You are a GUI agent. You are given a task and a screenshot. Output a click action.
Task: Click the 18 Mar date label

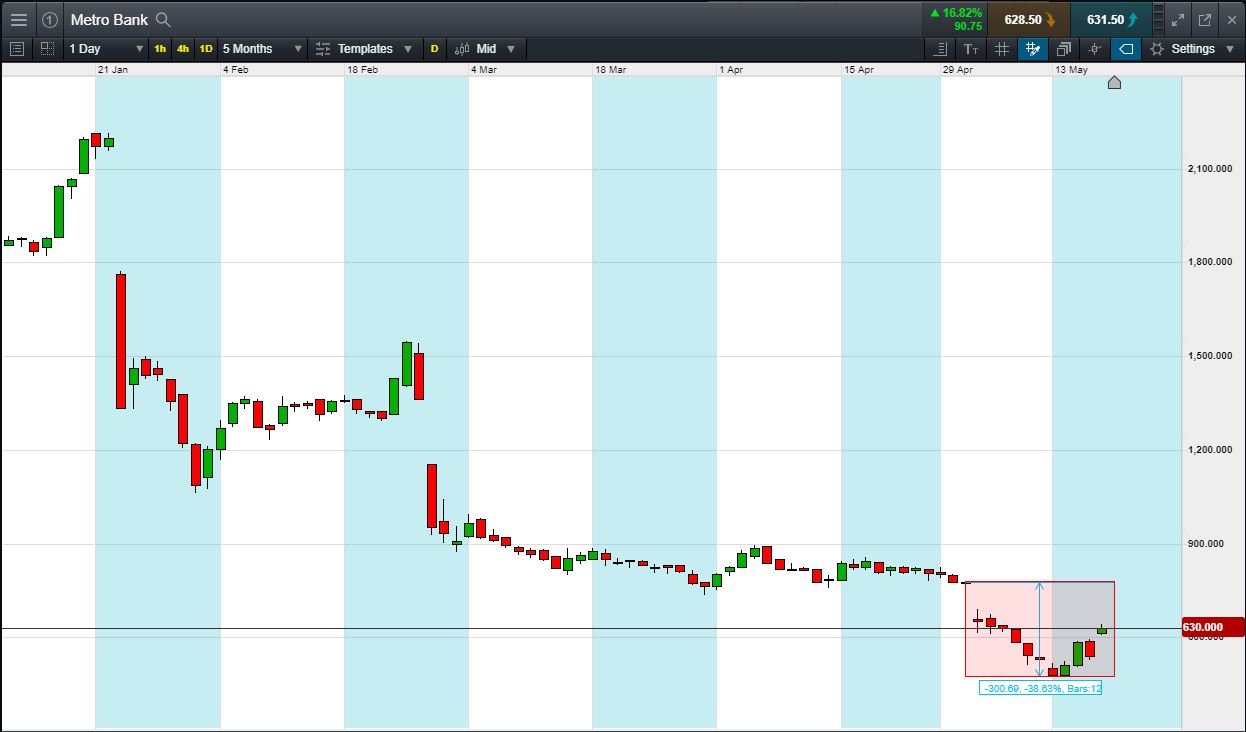611,70
